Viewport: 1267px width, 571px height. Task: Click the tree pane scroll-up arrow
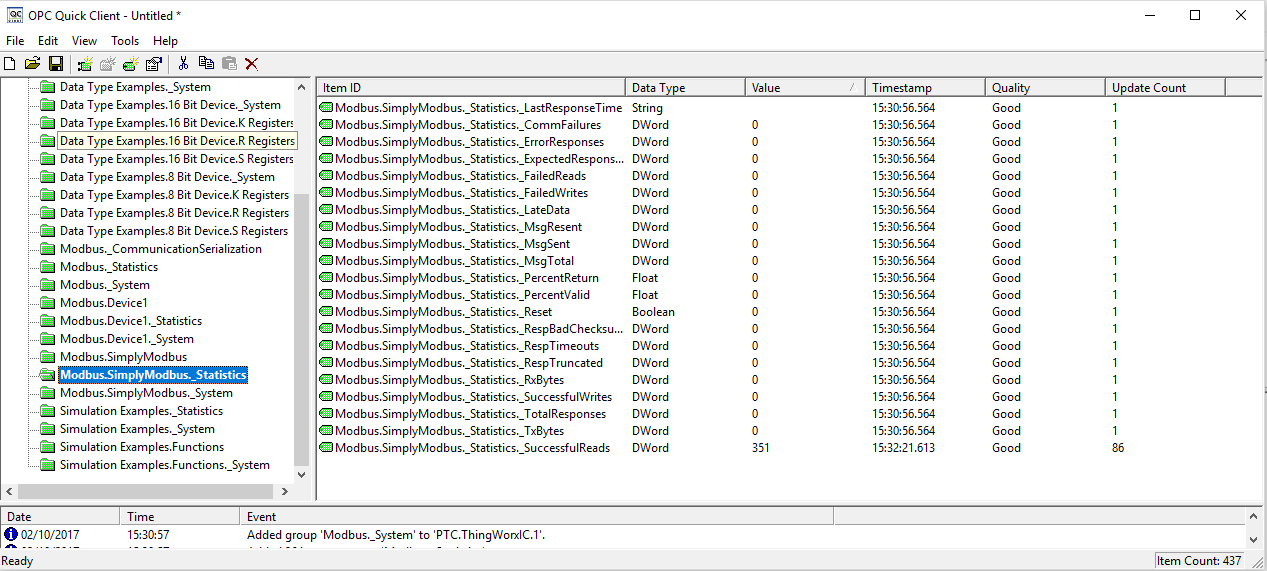(x=302, y=86)
